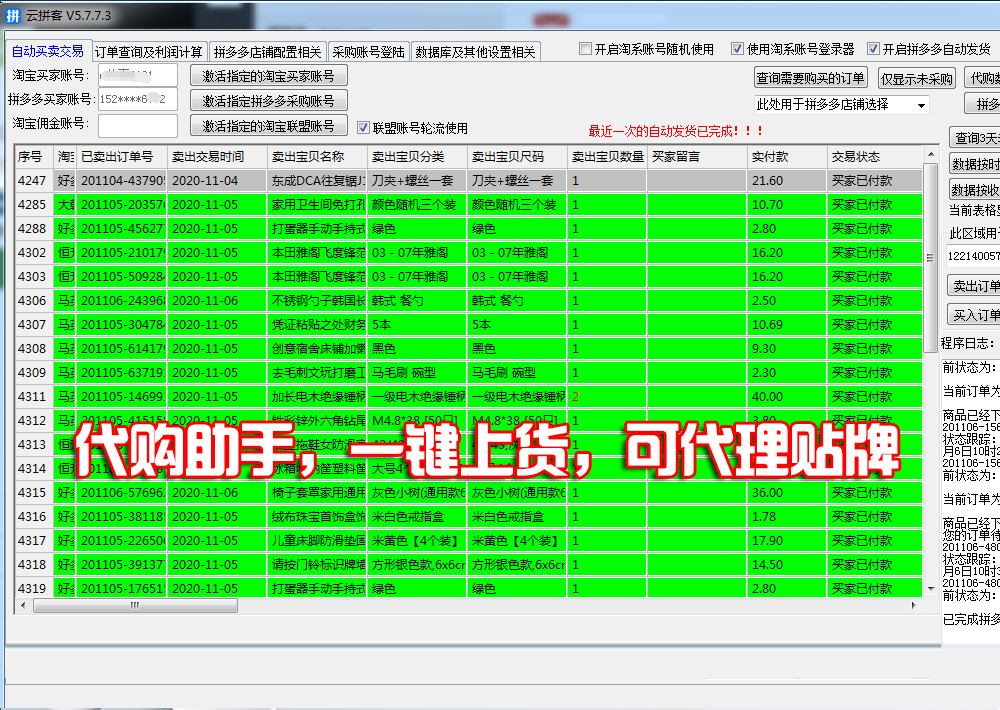Click the 卖出订单 button on right panel

click(x=976, y=286)
